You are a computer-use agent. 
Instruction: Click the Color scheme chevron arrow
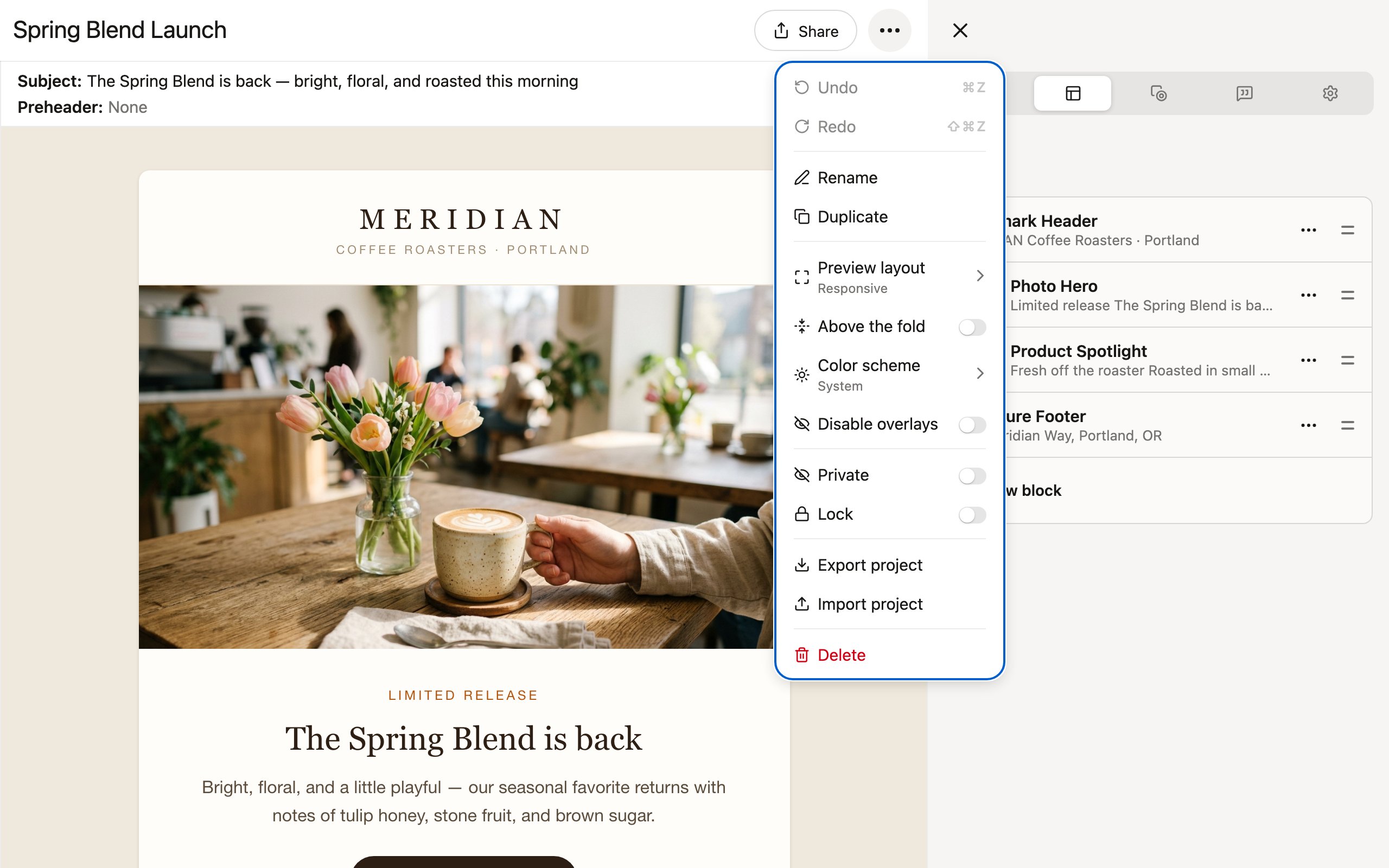[980, 374]
